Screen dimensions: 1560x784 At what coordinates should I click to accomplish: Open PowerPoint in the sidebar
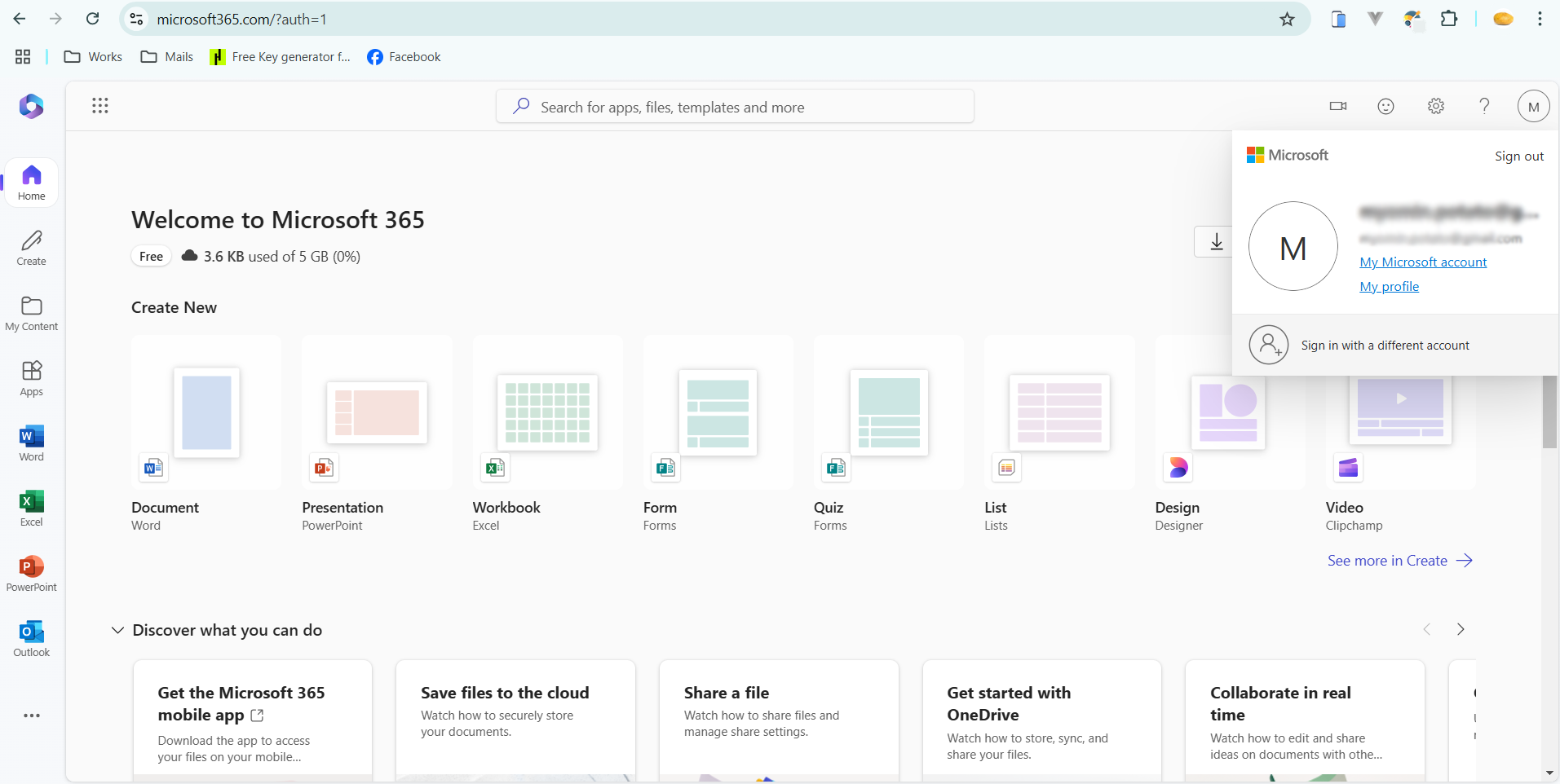32,574
